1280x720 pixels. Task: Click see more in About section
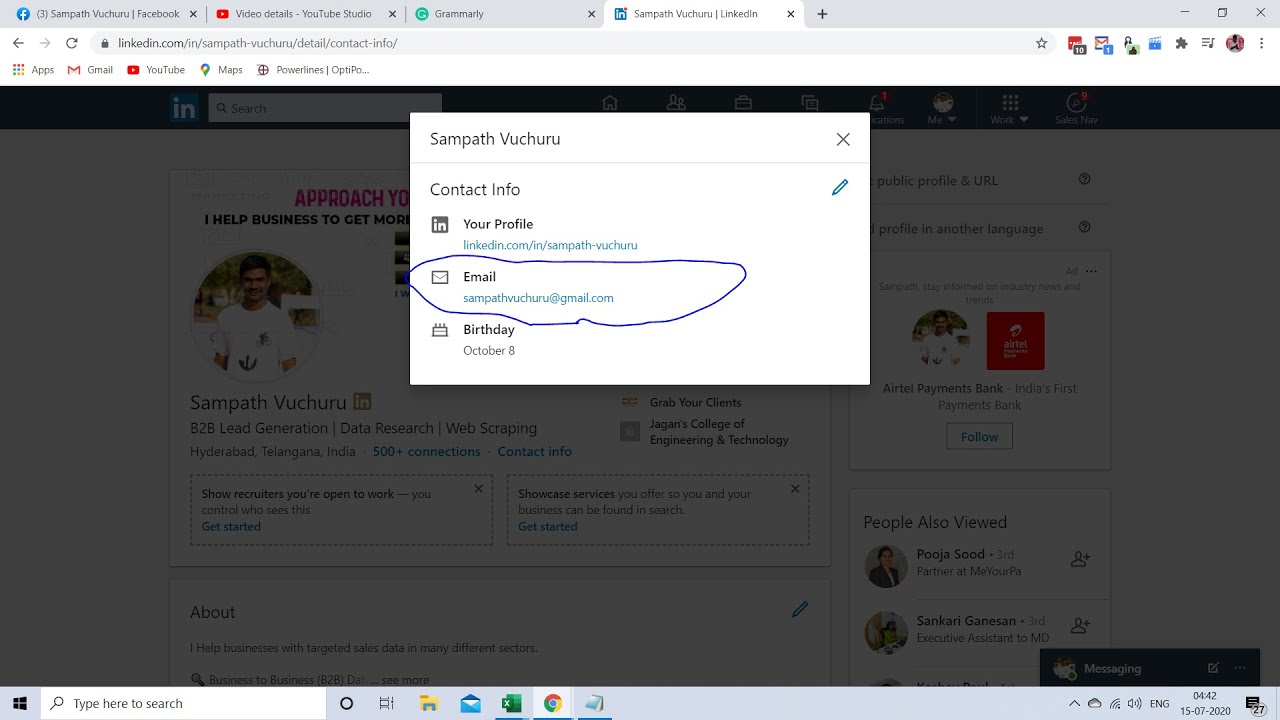point(405,680)
